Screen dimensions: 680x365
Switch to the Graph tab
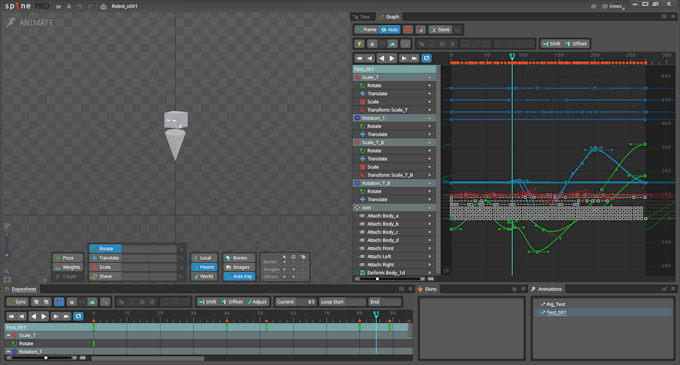(x=389, y=17)
